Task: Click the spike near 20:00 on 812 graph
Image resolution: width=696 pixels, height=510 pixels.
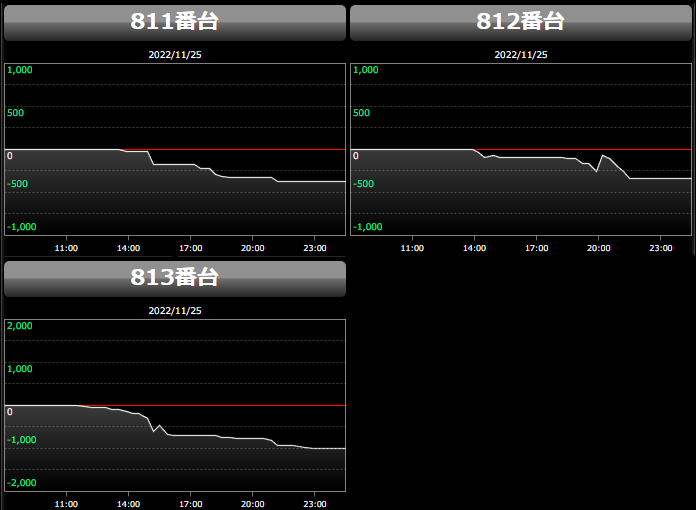Action: (601, 156)
